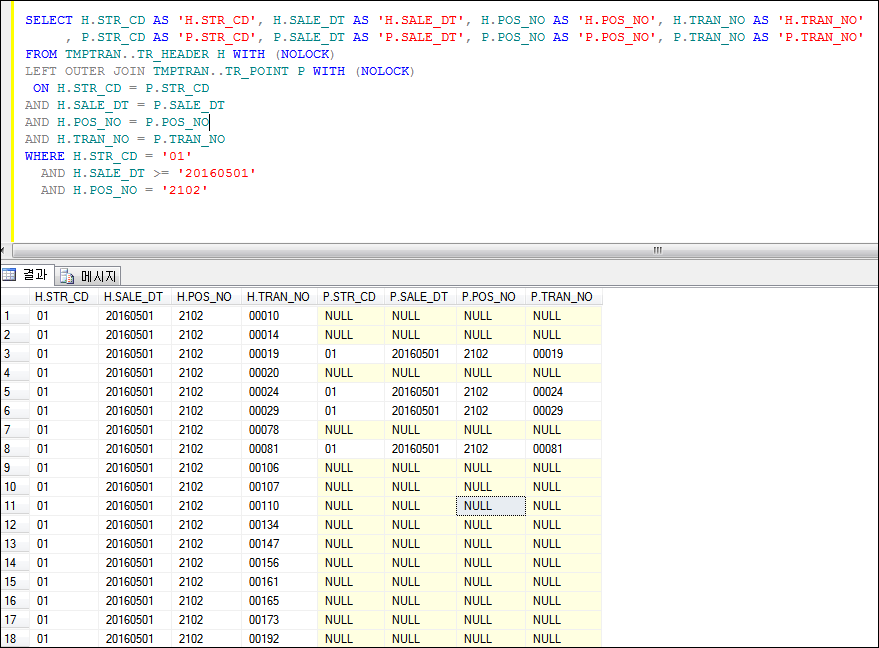
Task: Click the LEFT OUTER JOIN text in the query
Action: (85, 71)
